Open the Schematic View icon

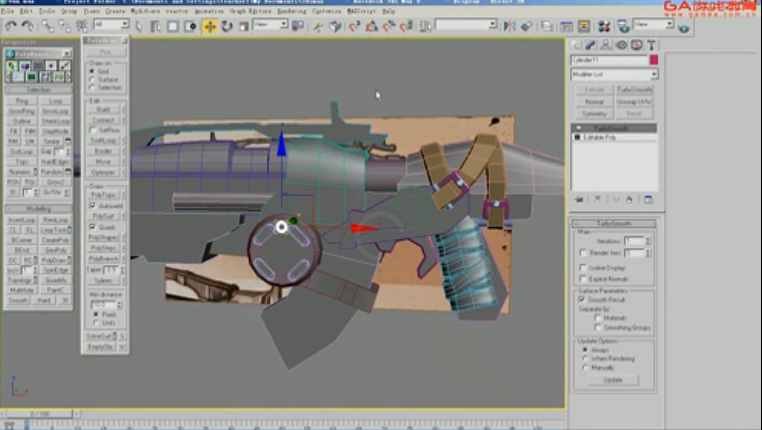[584, 26]
